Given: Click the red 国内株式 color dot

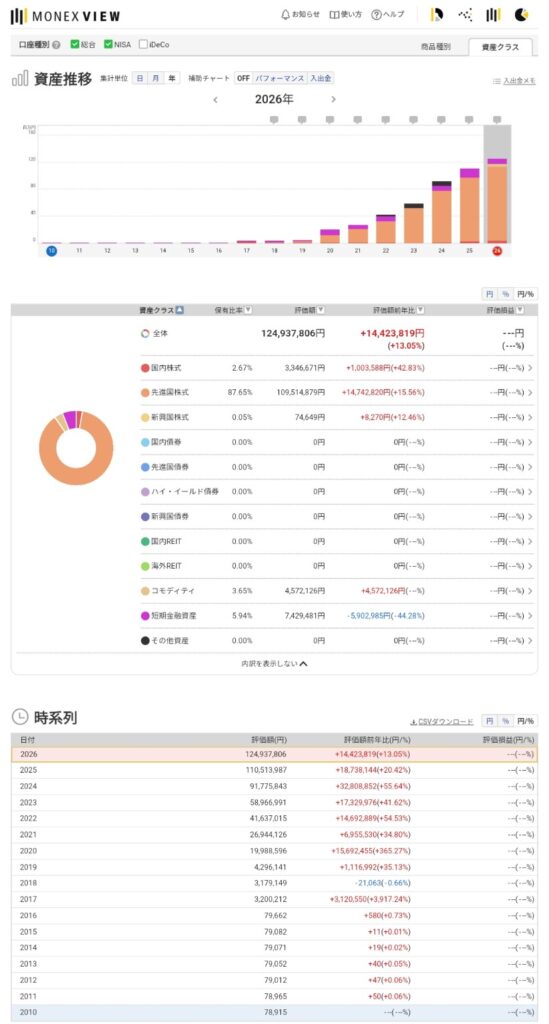Looking at the screenshot, I should [x=145, y=368].
